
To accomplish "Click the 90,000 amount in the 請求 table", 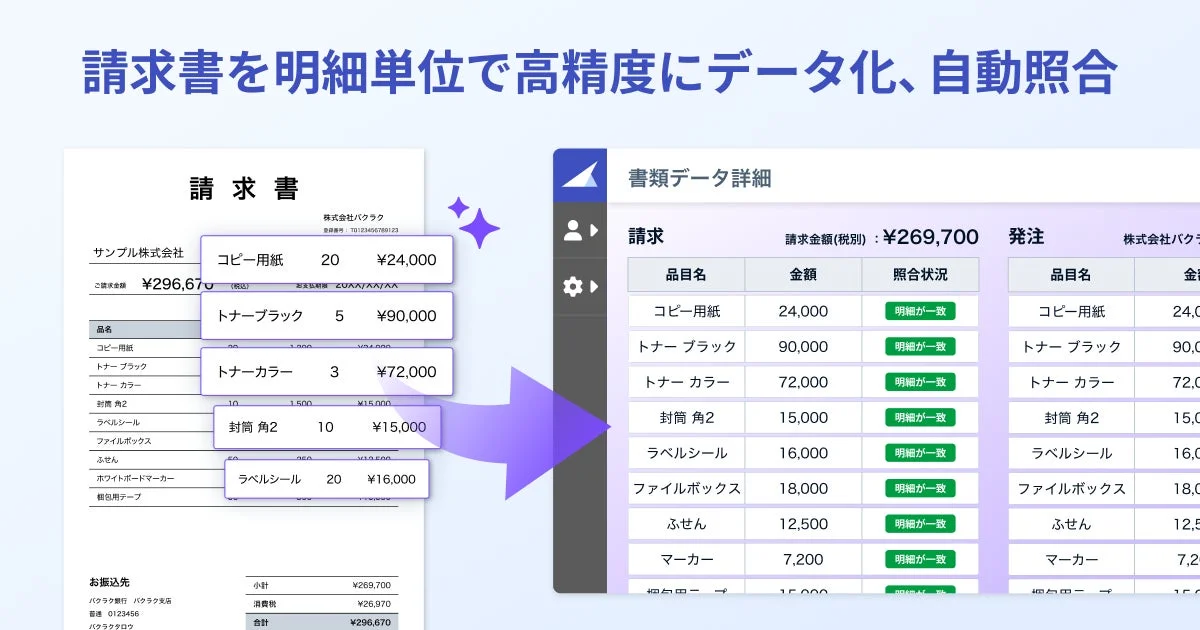I will [x=803, y=346].
